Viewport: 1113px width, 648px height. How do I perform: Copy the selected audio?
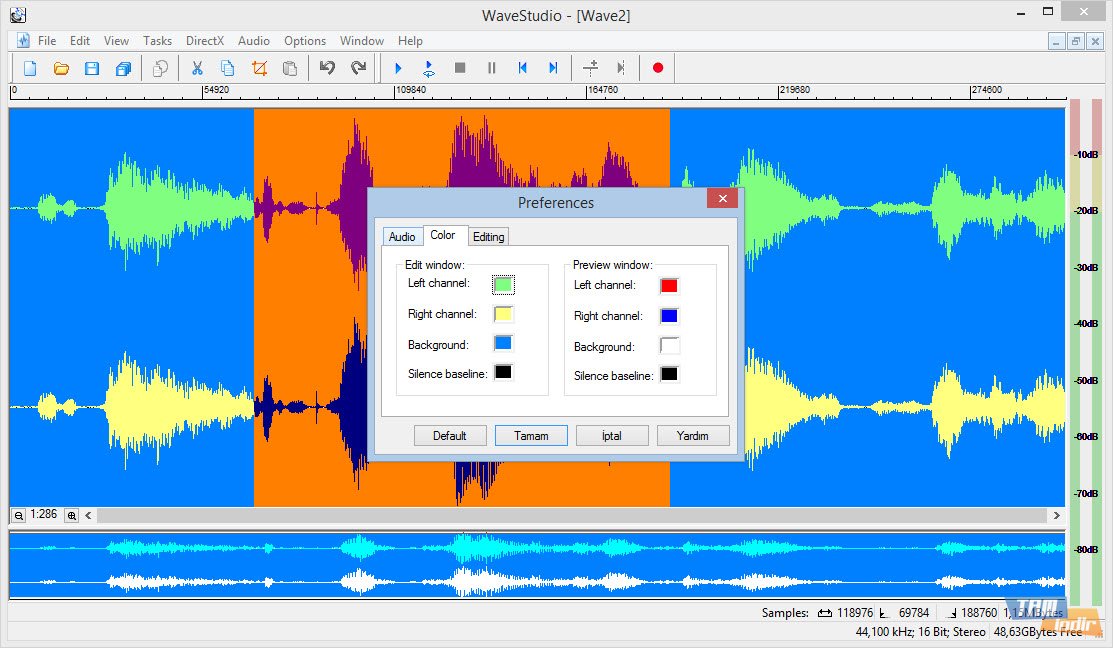tap(228, 68)
